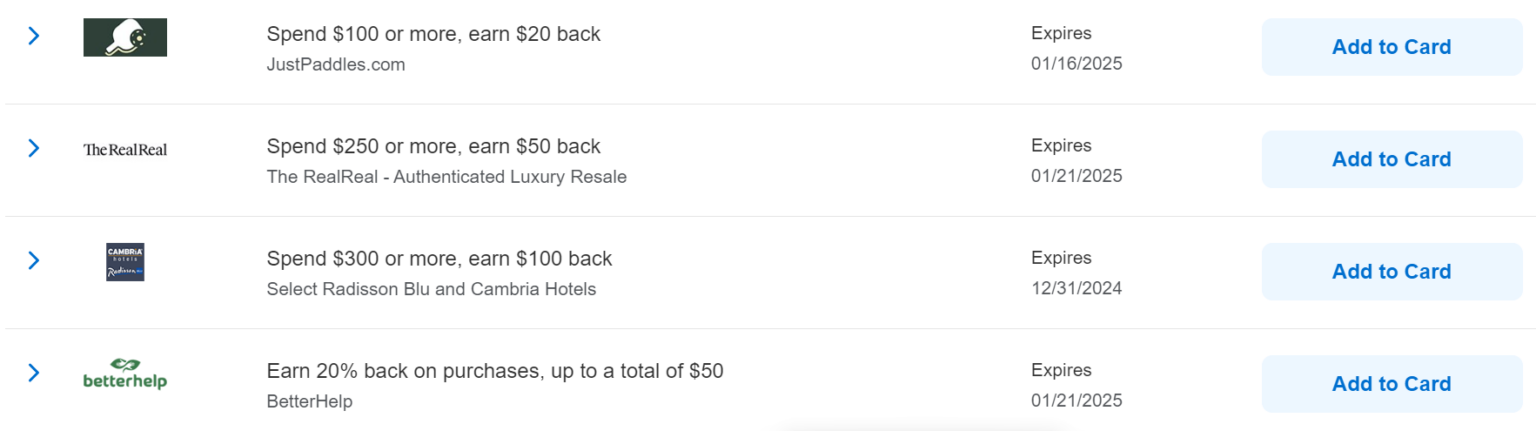The height and width of the screenshot is (431, 1536).
Task: Expand the JustPaddles.com offer details
Action: coord(34,36)
